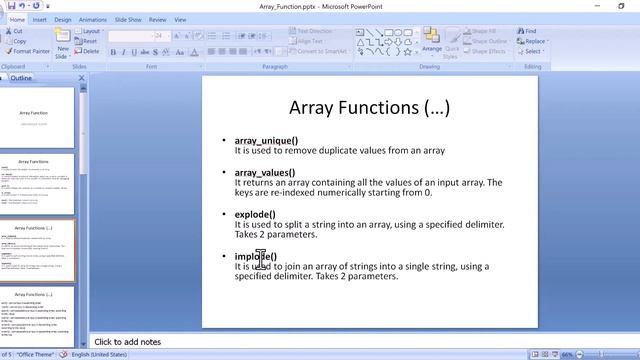The width and height of the screenshot is (640, 360).
Task: Toggle underline formatting
Action: 134,52
